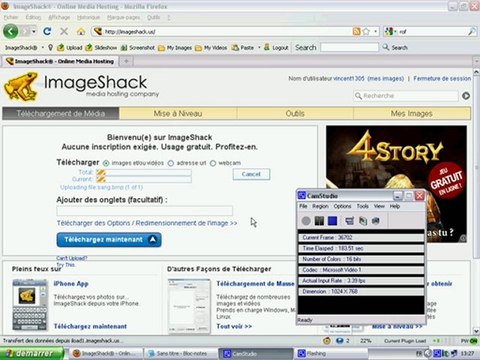This screenshot has height=360, width=480.
Task: Open the Firefox Affichage menu
Action: (59, 17)
